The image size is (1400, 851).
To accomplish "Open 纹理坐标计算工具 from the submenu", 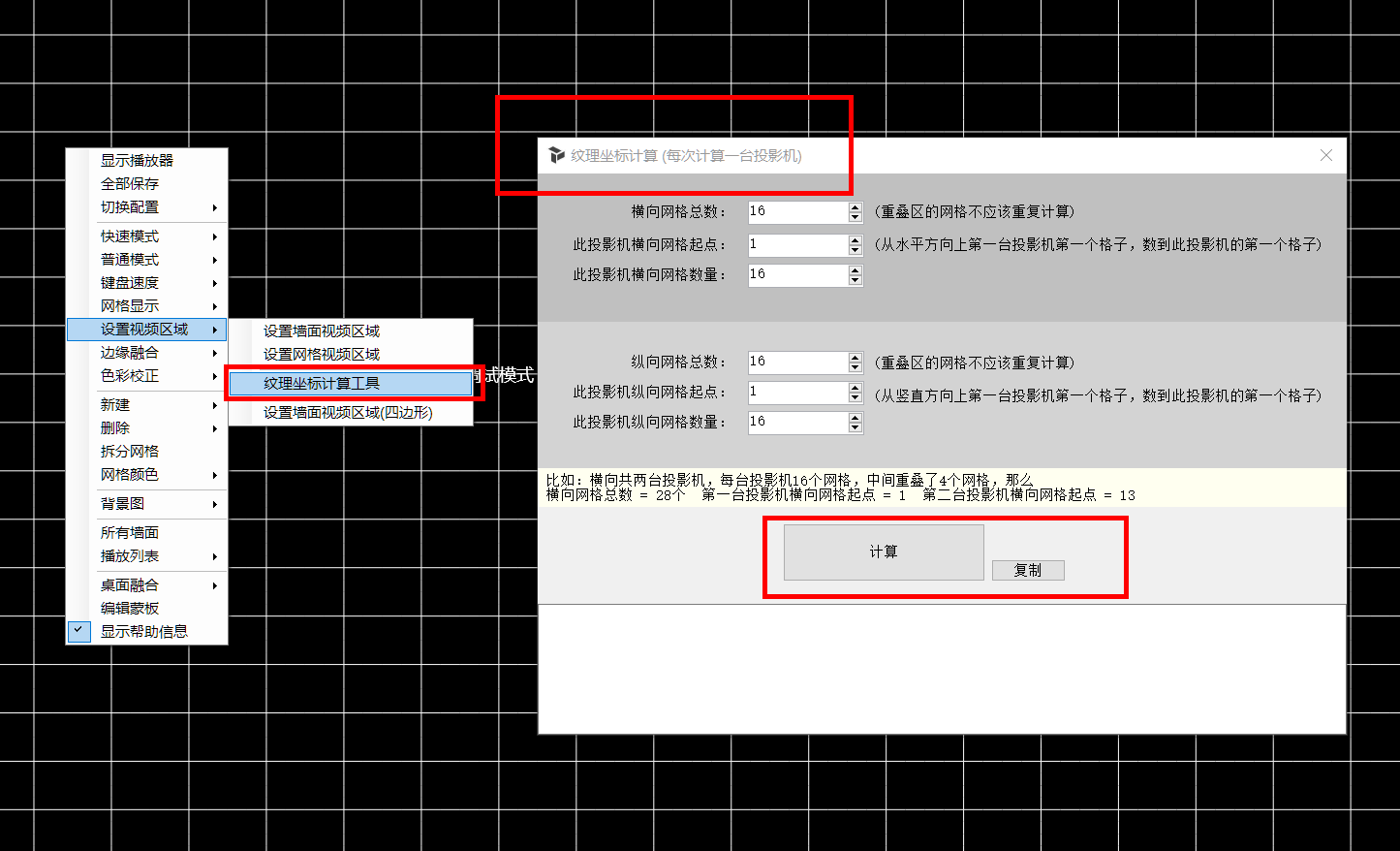I will click(x=351, y=384).
